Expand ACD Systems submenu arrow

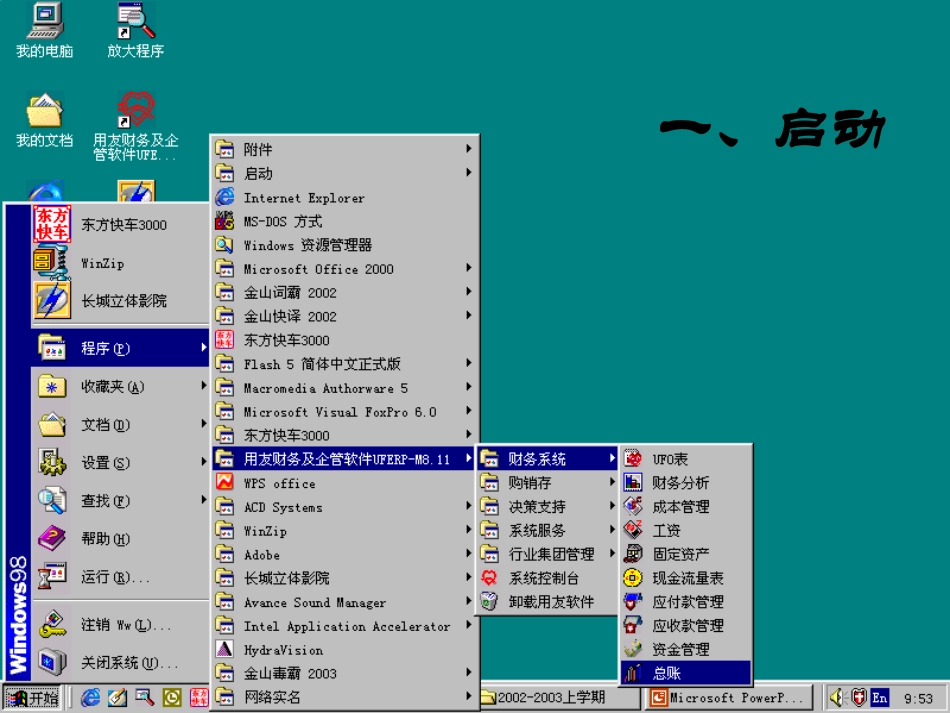point(468,506)
